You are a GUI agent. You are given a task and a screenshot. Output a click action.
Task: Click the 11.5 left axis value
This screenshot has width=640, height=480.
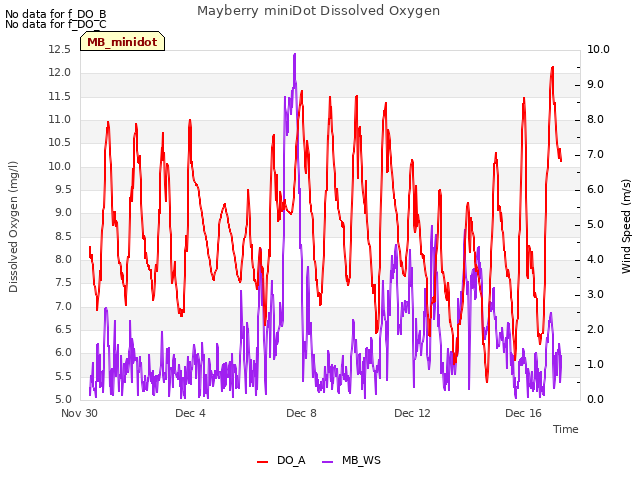click(x=60, y=97)
